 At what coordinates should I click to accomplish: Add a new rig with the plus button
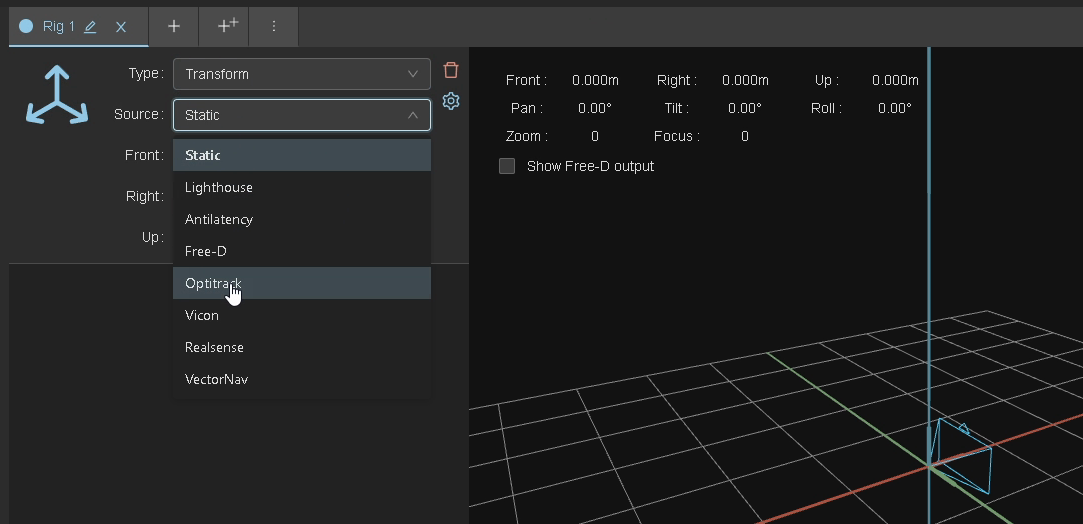coord(173,26)
